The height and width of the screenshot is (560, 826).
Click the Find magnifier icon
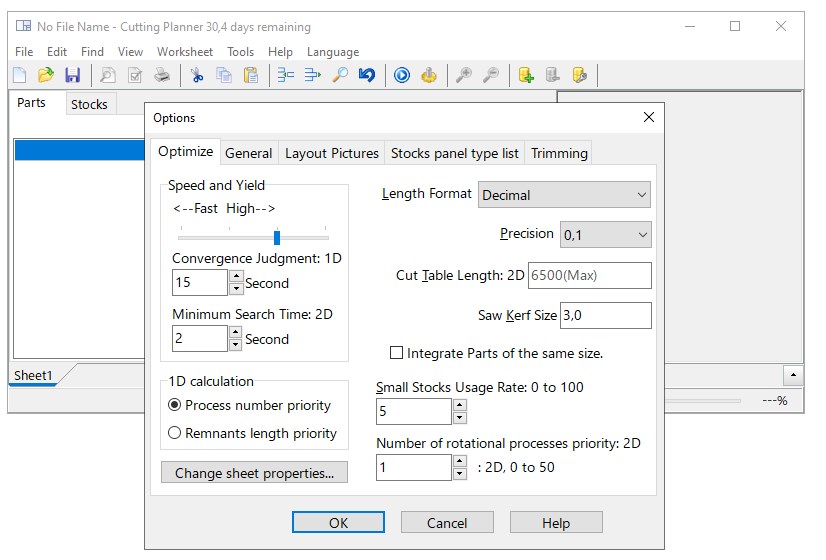(x=340, y=75)
